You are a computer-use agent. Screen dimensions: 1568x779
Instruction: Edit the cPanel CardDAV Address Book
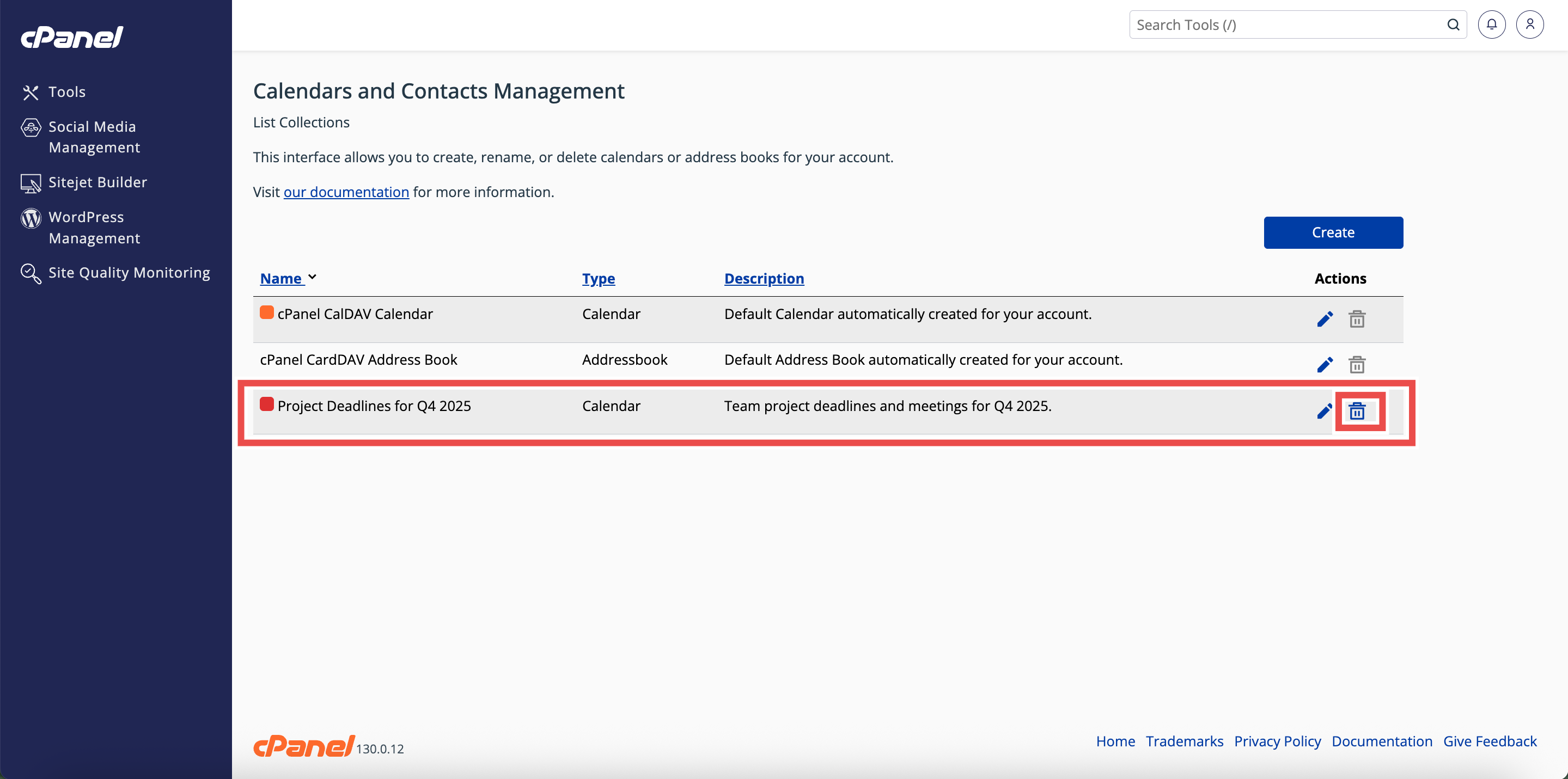click(x=1325, y=365)
